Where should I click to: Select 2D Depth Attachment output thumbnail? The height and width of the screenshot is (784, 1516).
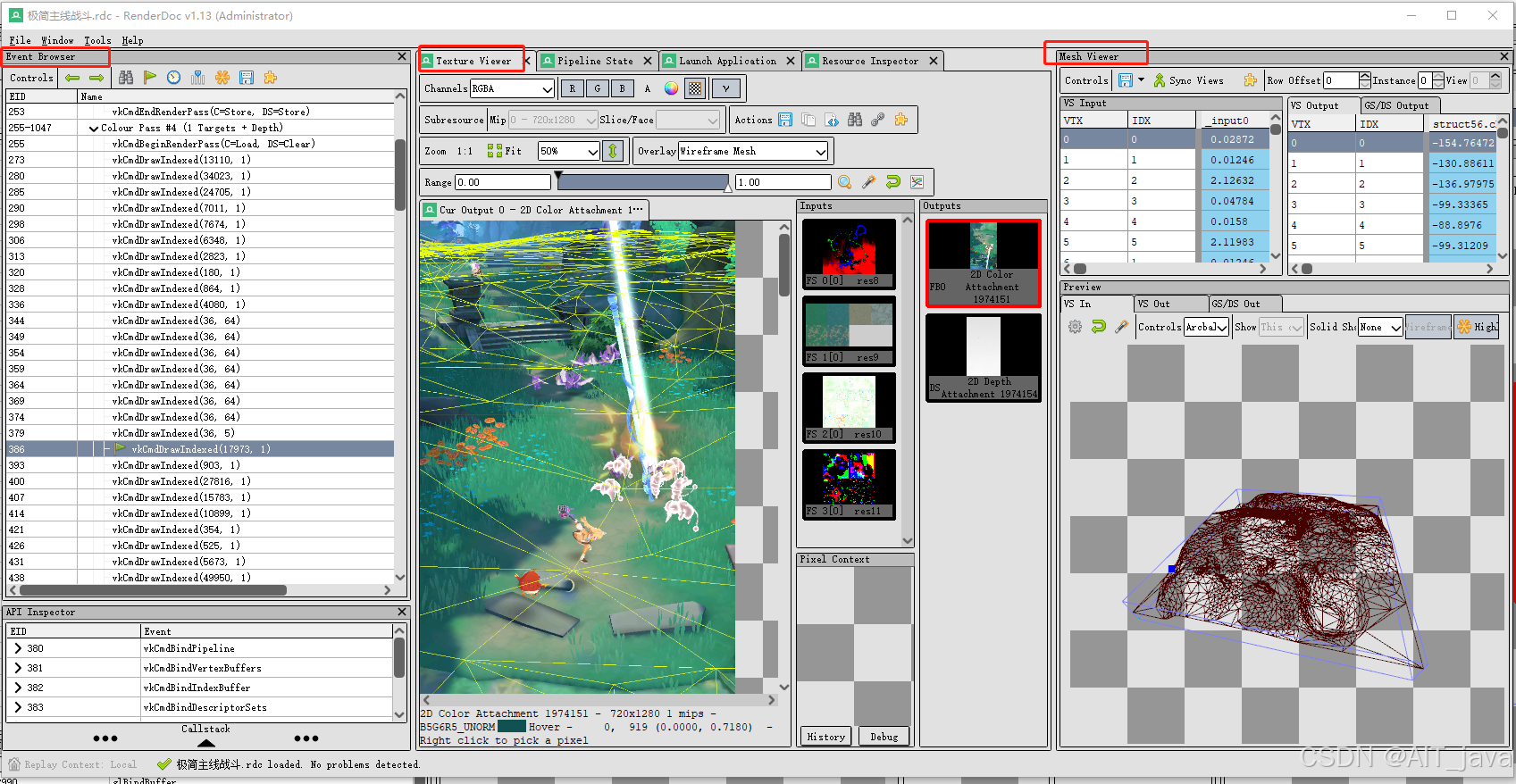(984, 357)
